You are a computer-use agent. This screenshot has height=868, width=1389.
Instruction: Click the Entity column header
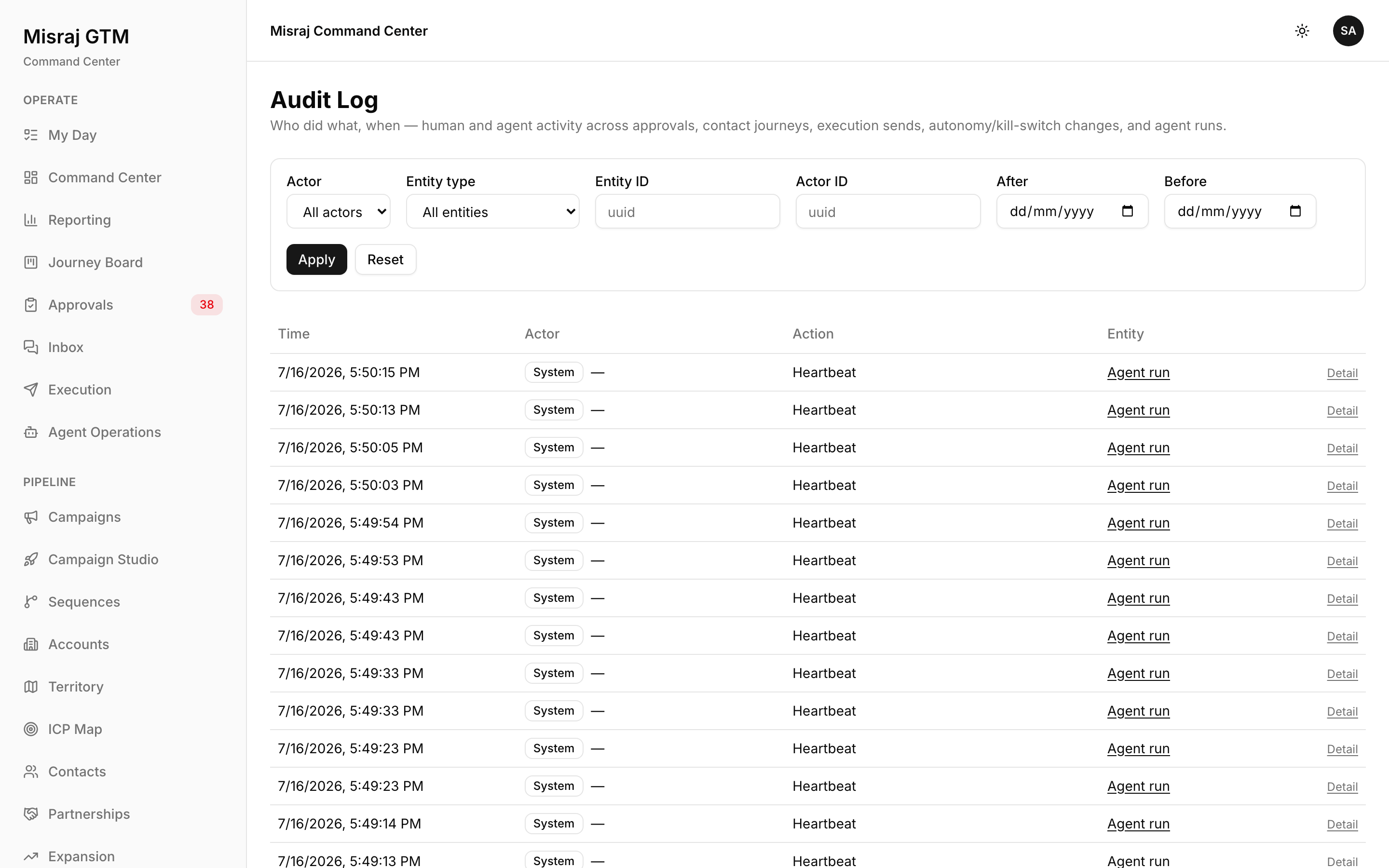(x=1125, y=334)
